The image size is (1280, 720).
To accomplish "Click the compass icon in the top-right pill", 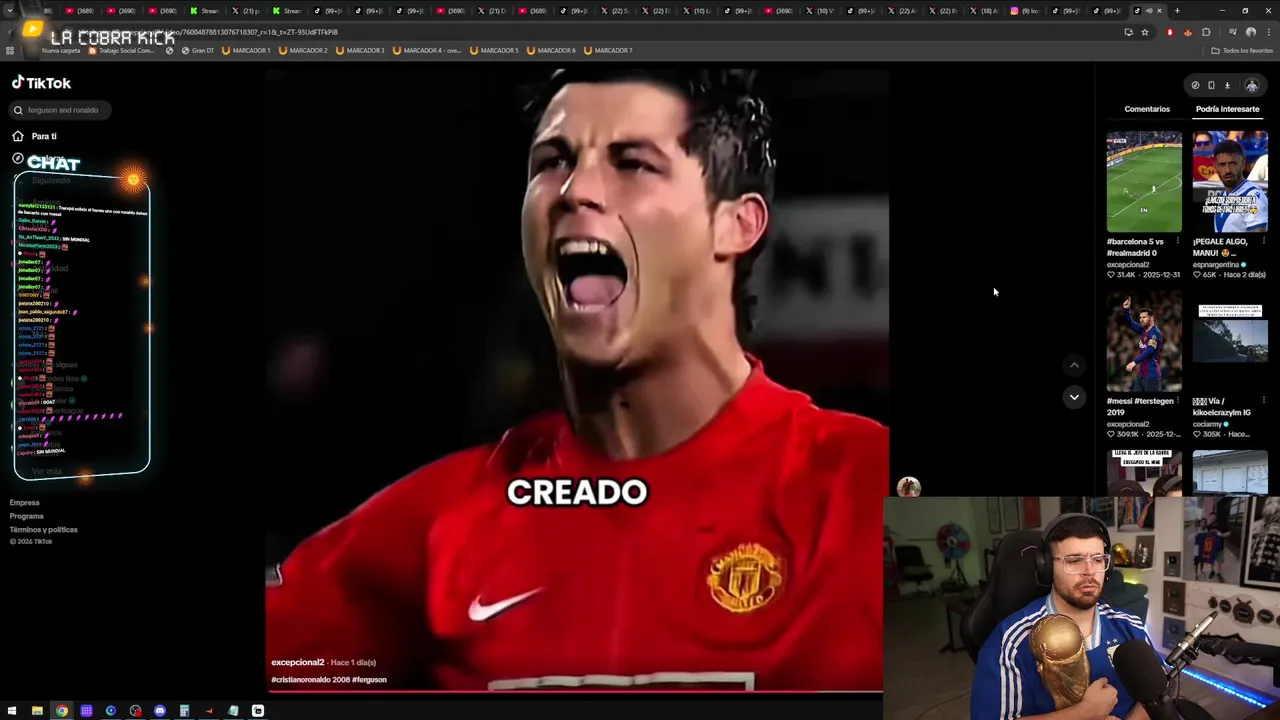I will tap(1195, 86).
